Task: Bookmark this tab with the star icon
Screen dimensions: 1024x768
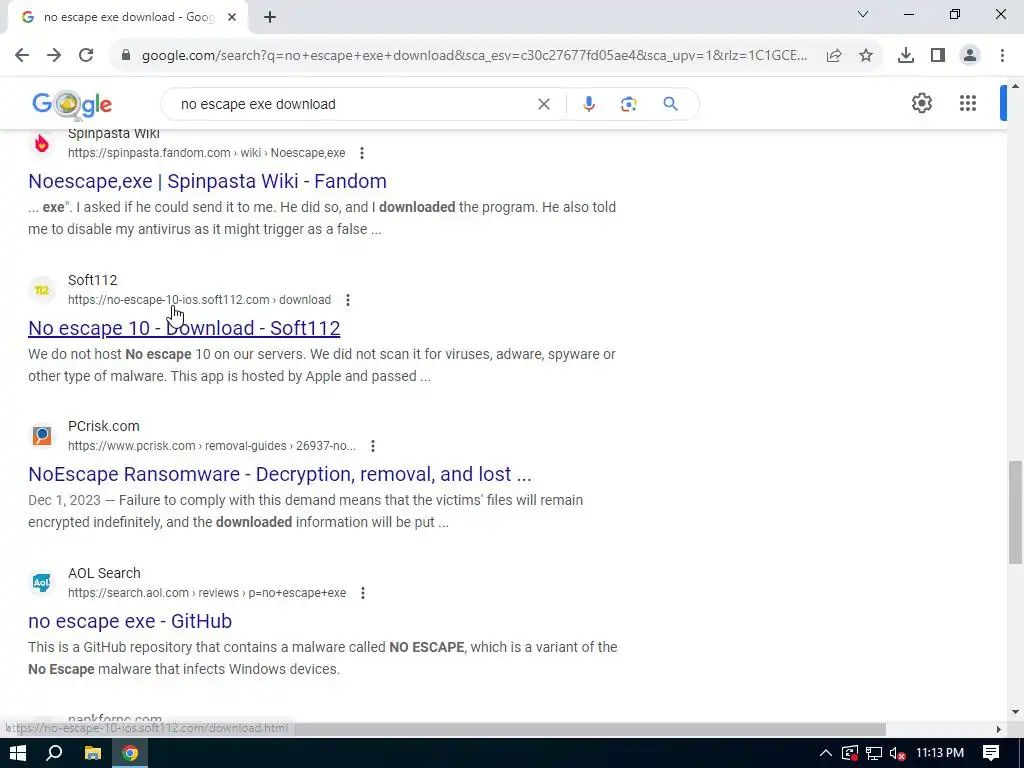Action: [866, 56]
